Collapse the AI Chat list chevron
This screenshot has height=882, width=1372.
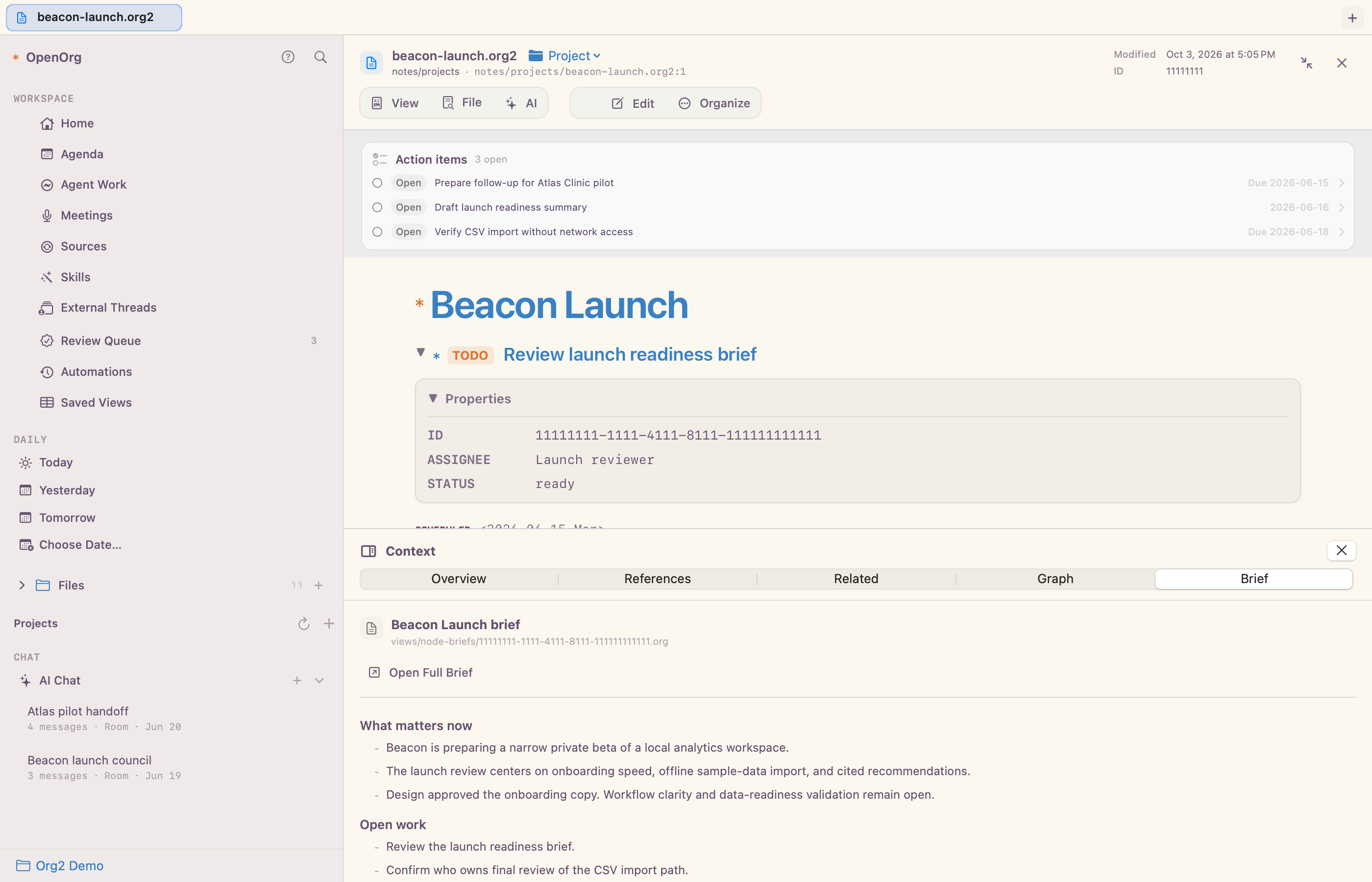pyautogui.click(x=319, y=681)
